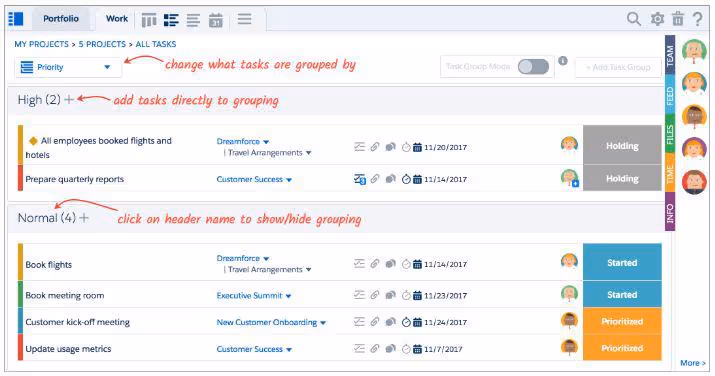Click timer icon for All employees booked flights
This screenshot has height=376, width=715.
click(x=406, y=147)
